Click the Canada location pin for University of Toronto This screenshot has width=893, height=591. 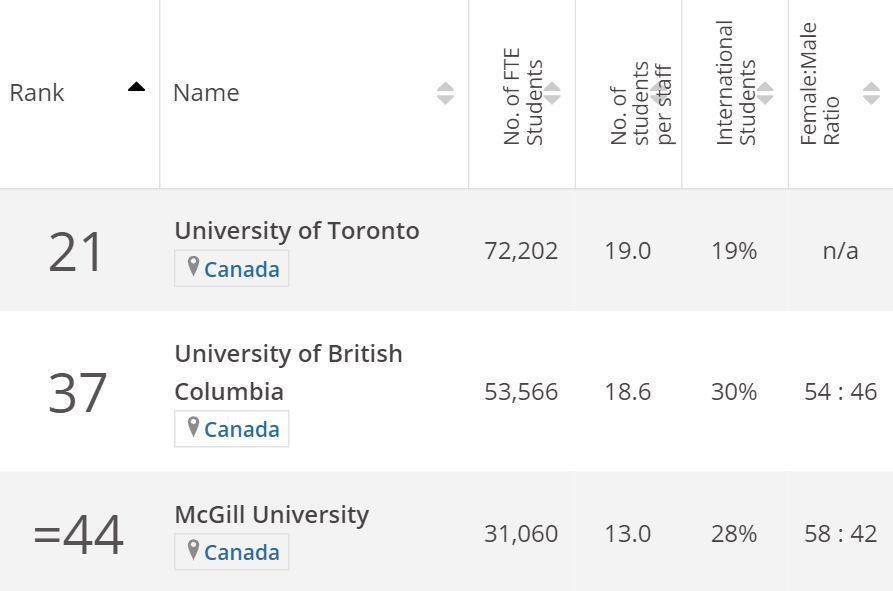coord(192,268)
